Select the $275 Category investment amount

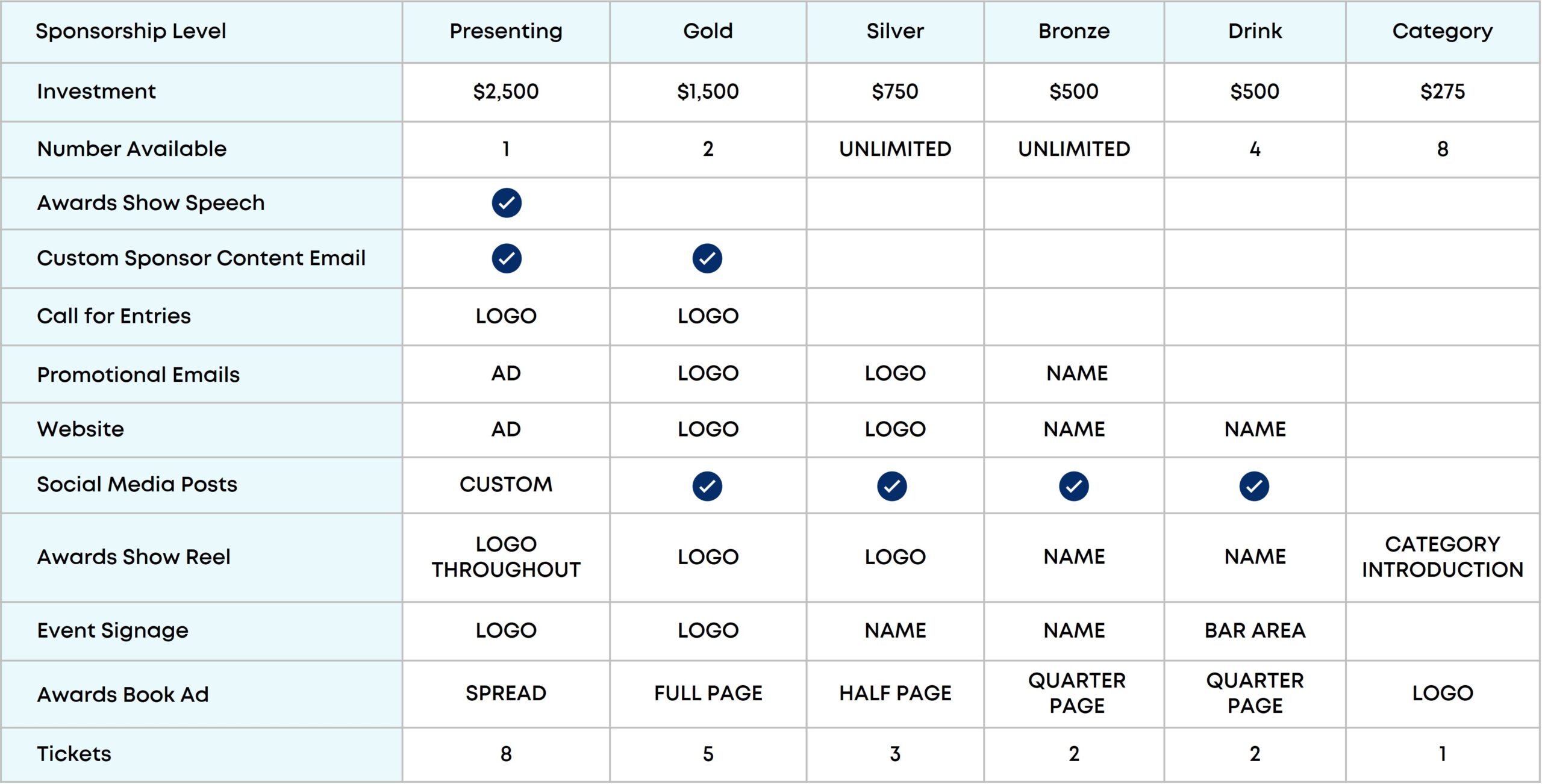1443,92
